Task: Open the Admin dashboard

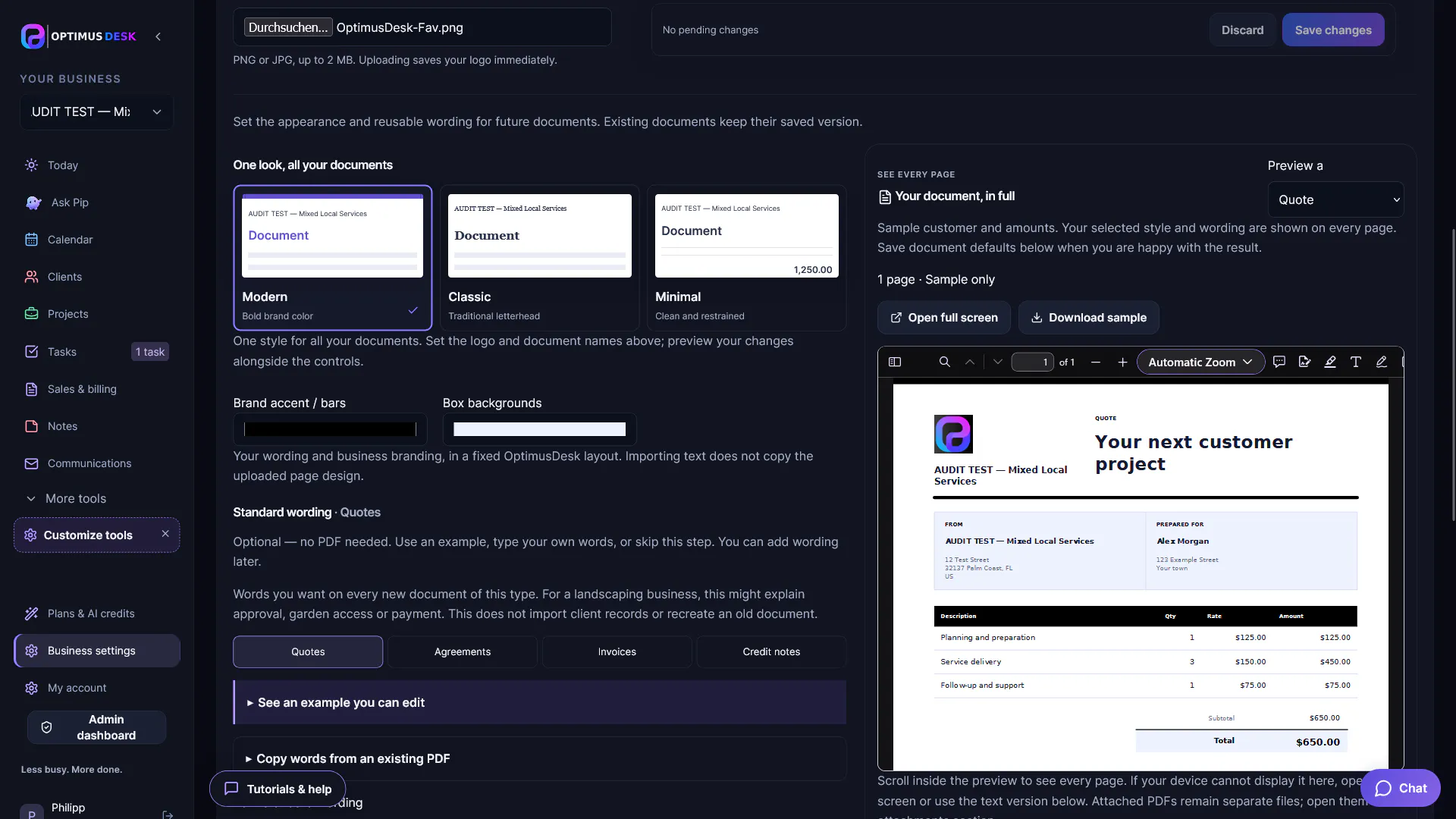Action: coord(96,728)
